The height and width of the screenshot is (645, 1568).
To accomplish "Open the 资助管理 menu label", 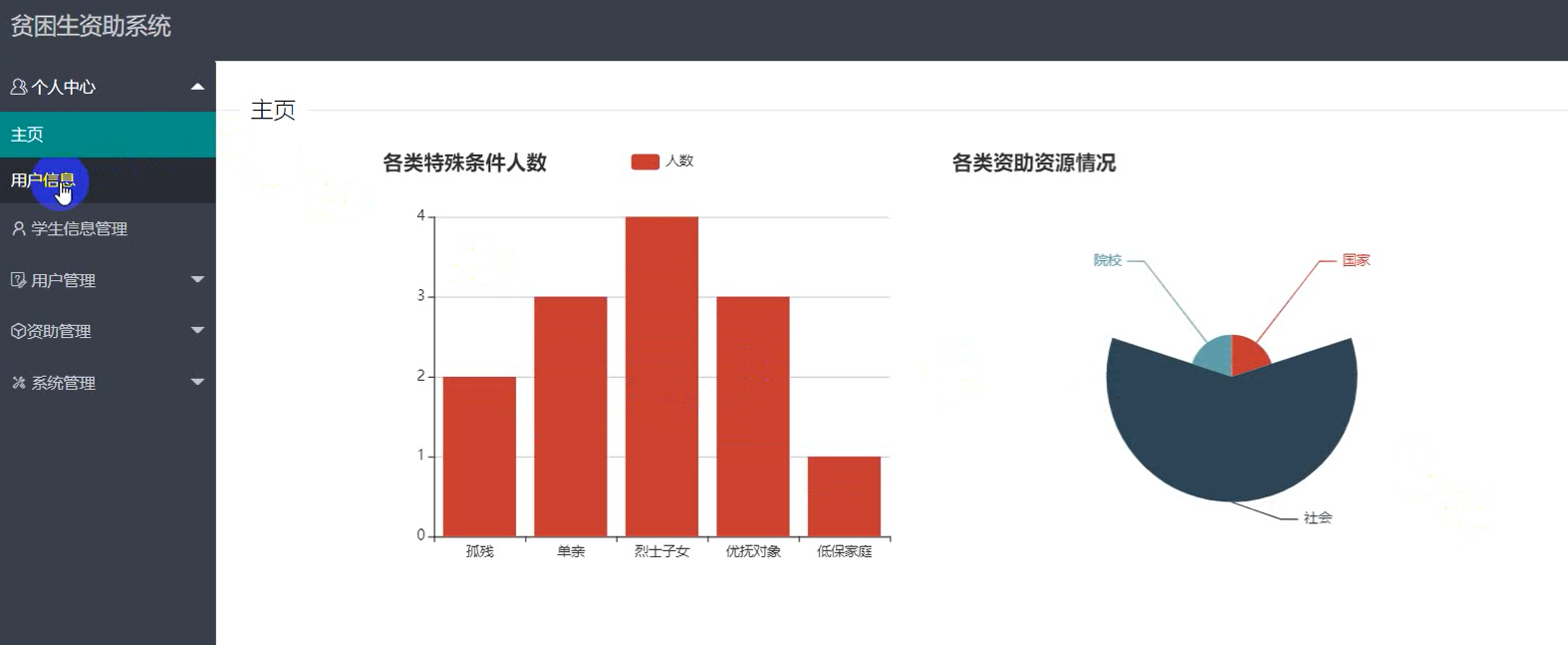I will (x=59, y=331).
